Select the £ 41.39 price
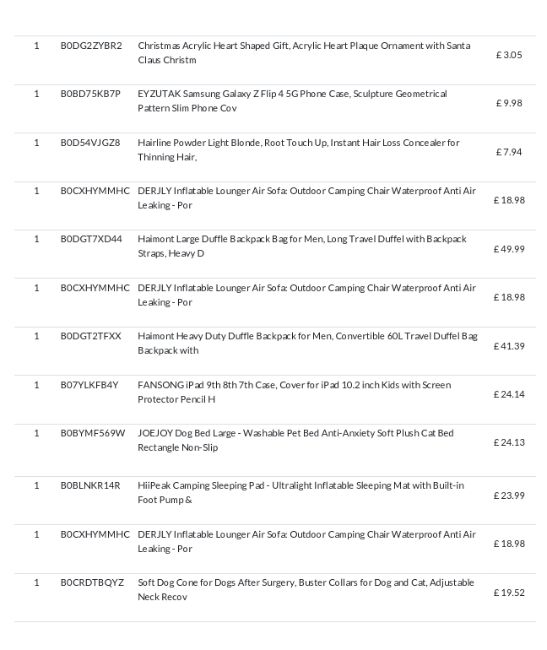This screenshot has width=547, height=650. [x=509, y=346]
